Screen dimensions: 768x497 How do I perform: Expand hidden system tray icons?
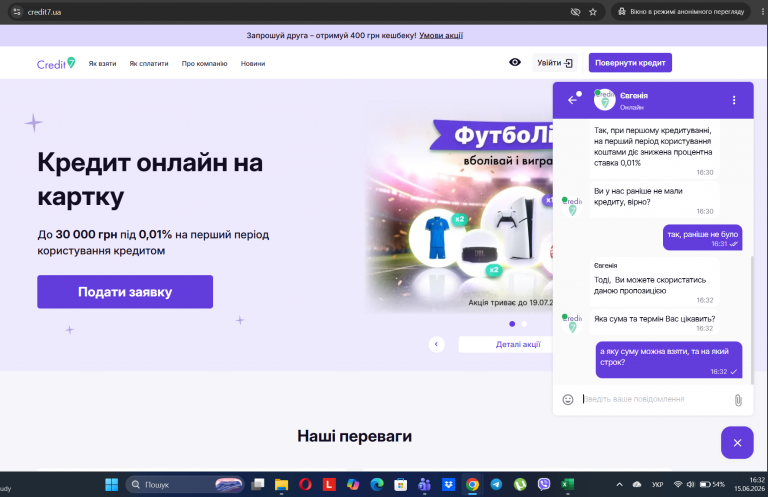(x=619, y=484)
